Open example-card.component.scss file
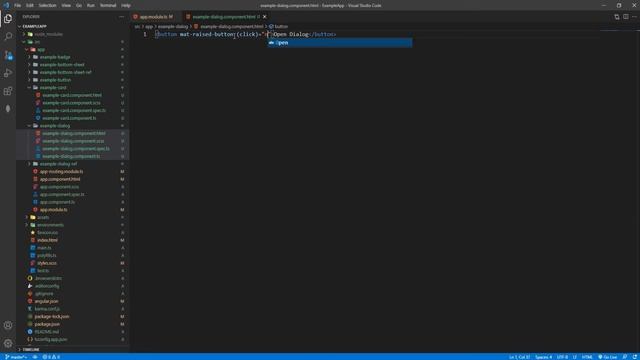Screen dimensions: 640x360 click(71, 103)
